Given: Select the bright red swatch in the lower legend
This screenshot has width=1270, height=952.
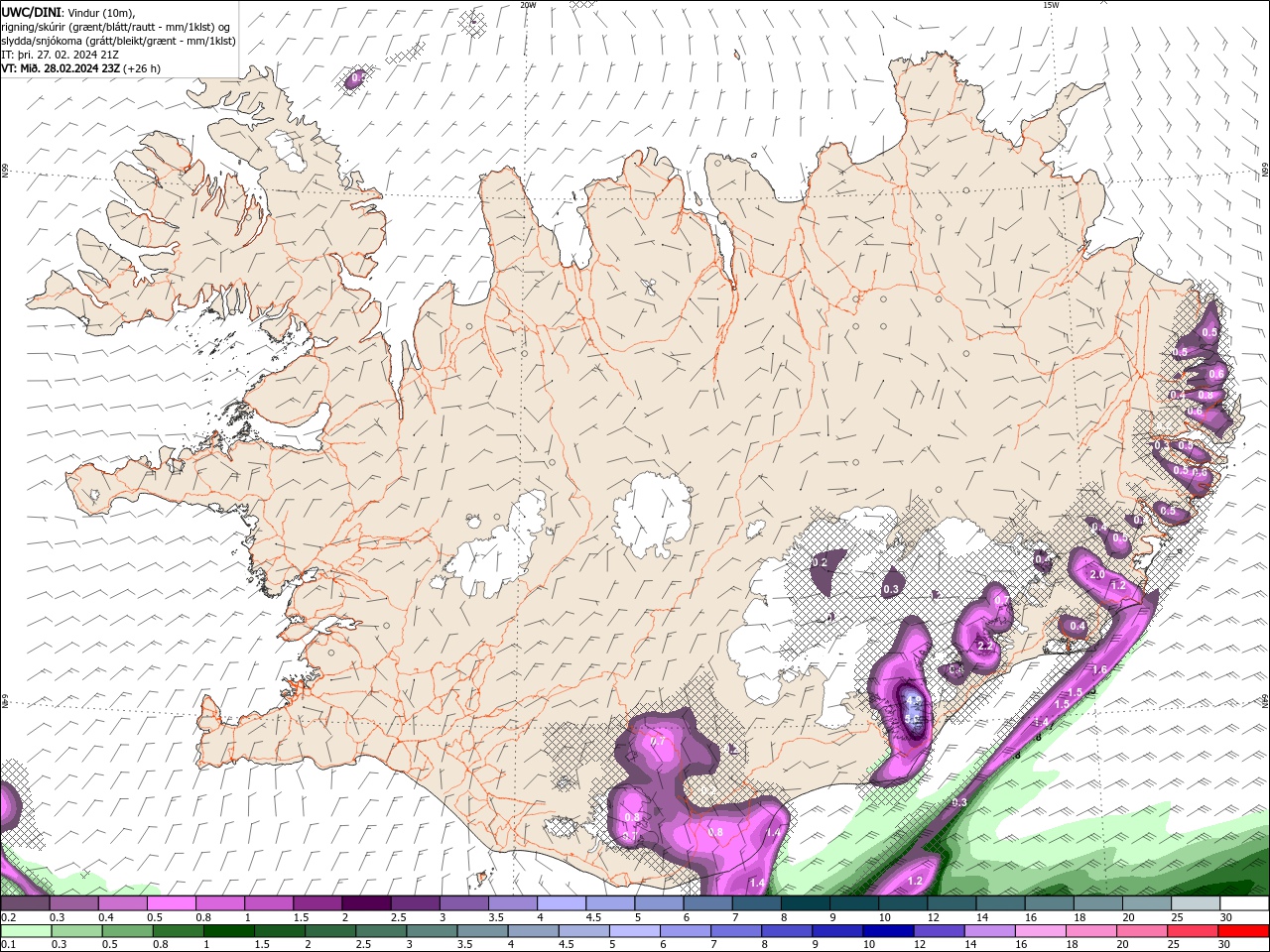Looking at the screenshot, I should (1245, 931).
